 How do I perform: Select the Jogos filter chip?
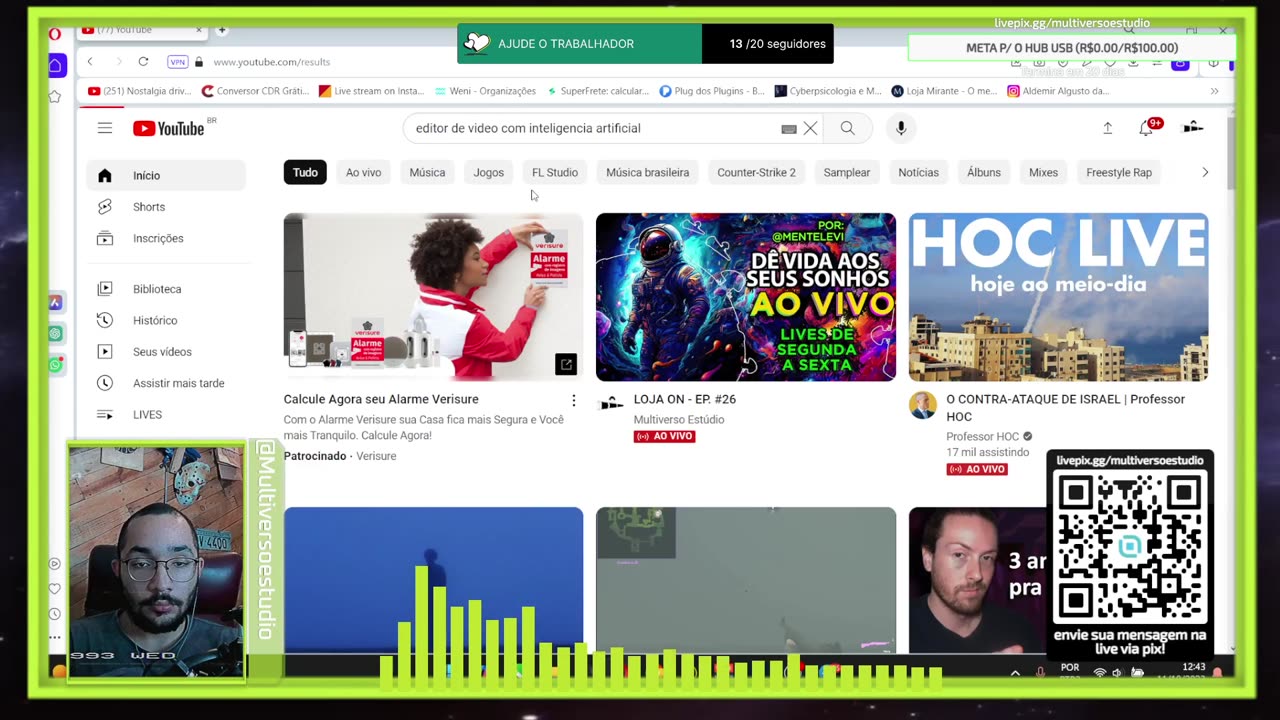tap(489, 173)
